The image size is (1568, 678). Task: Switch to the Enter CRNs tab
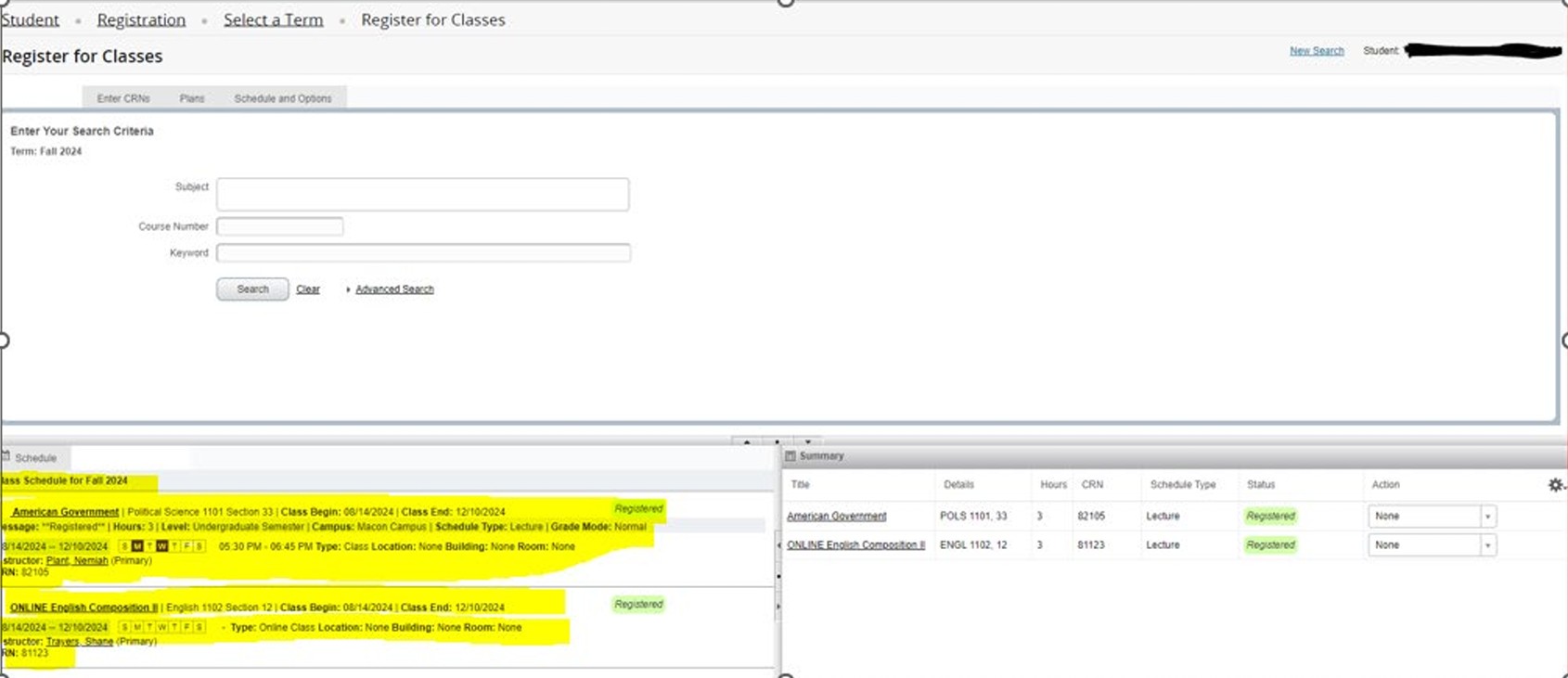point(123,98)
